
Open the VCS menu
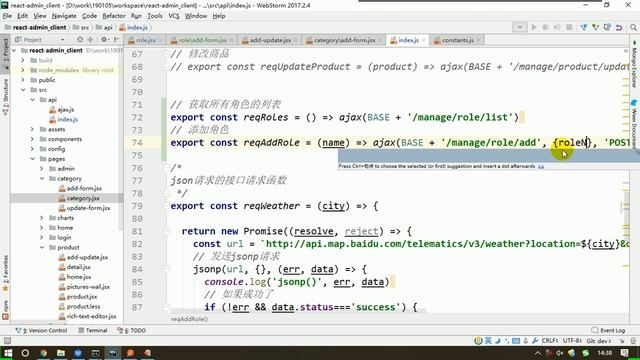(174, 16)
